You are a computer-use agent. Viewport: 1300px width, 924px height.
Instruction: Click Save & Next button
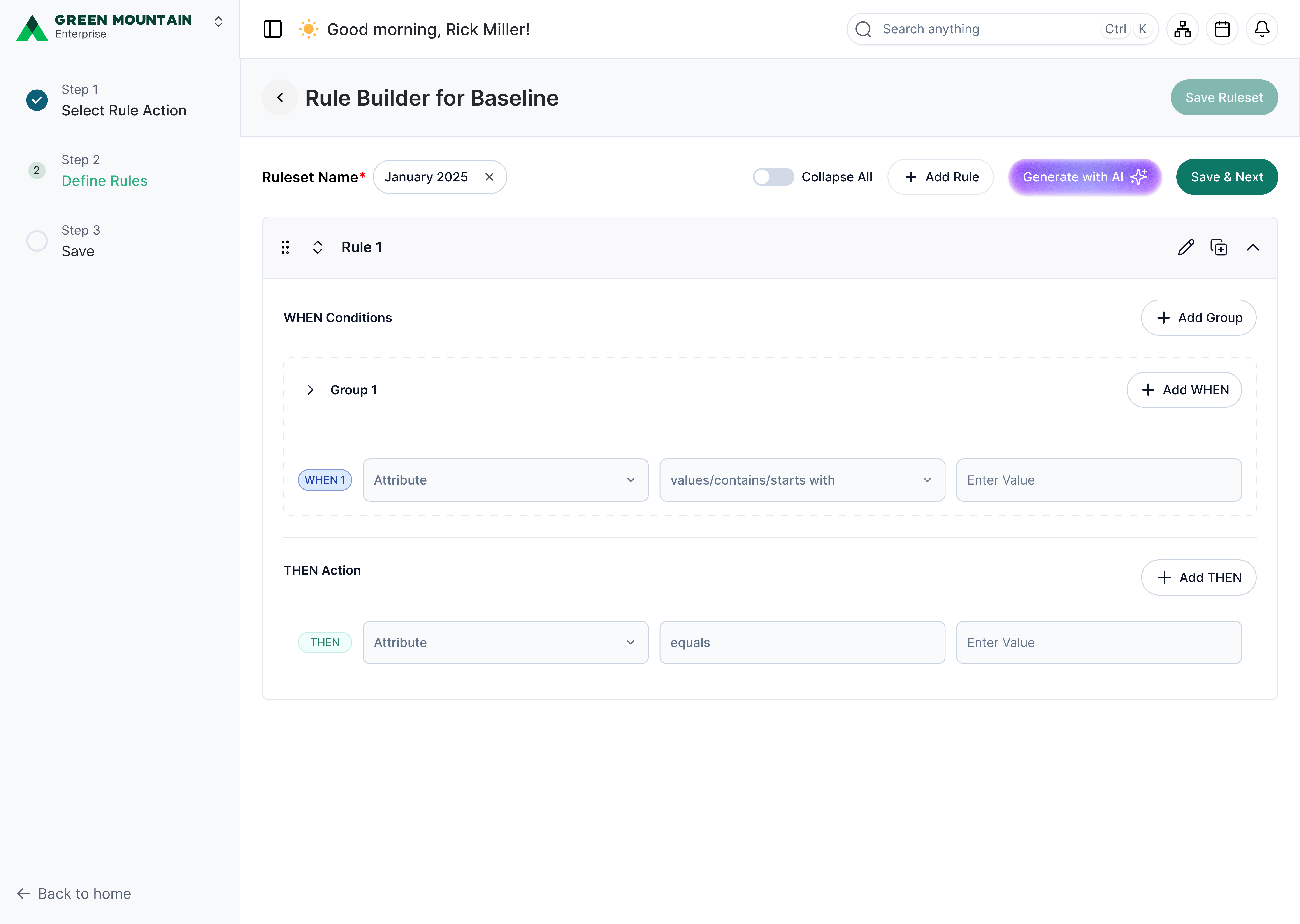[1227, 177]
